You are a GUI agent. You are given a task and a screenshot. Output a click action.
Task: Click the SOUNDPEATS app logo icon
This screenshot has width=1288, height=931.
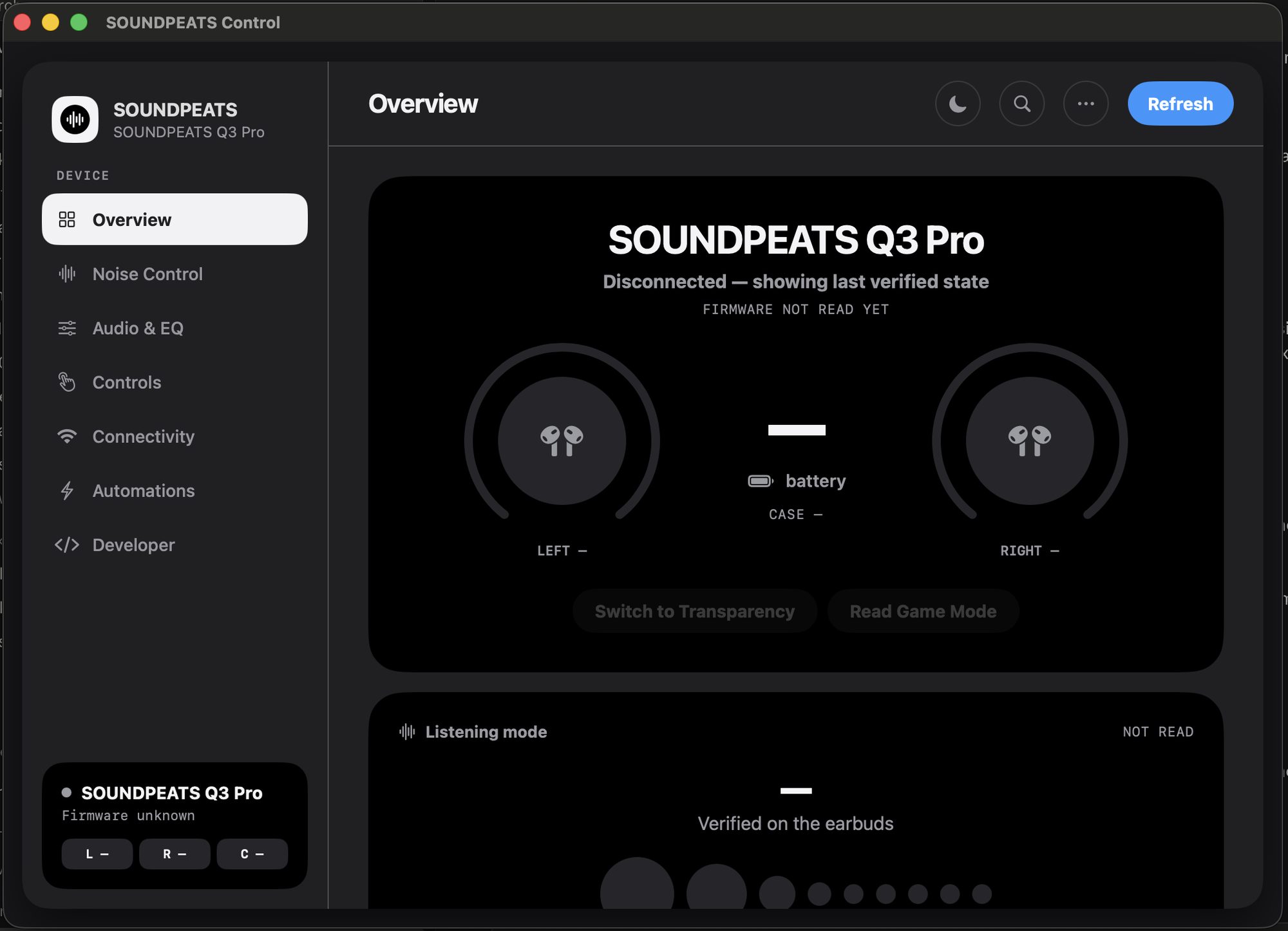(75, 120)
